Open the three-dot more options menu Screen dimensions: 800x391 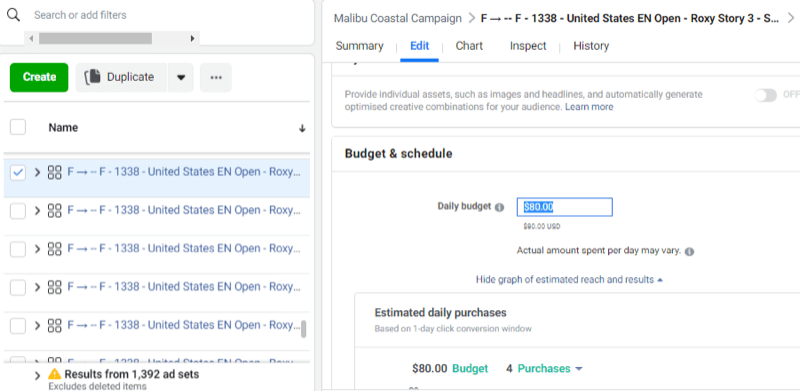click(216, 78)
